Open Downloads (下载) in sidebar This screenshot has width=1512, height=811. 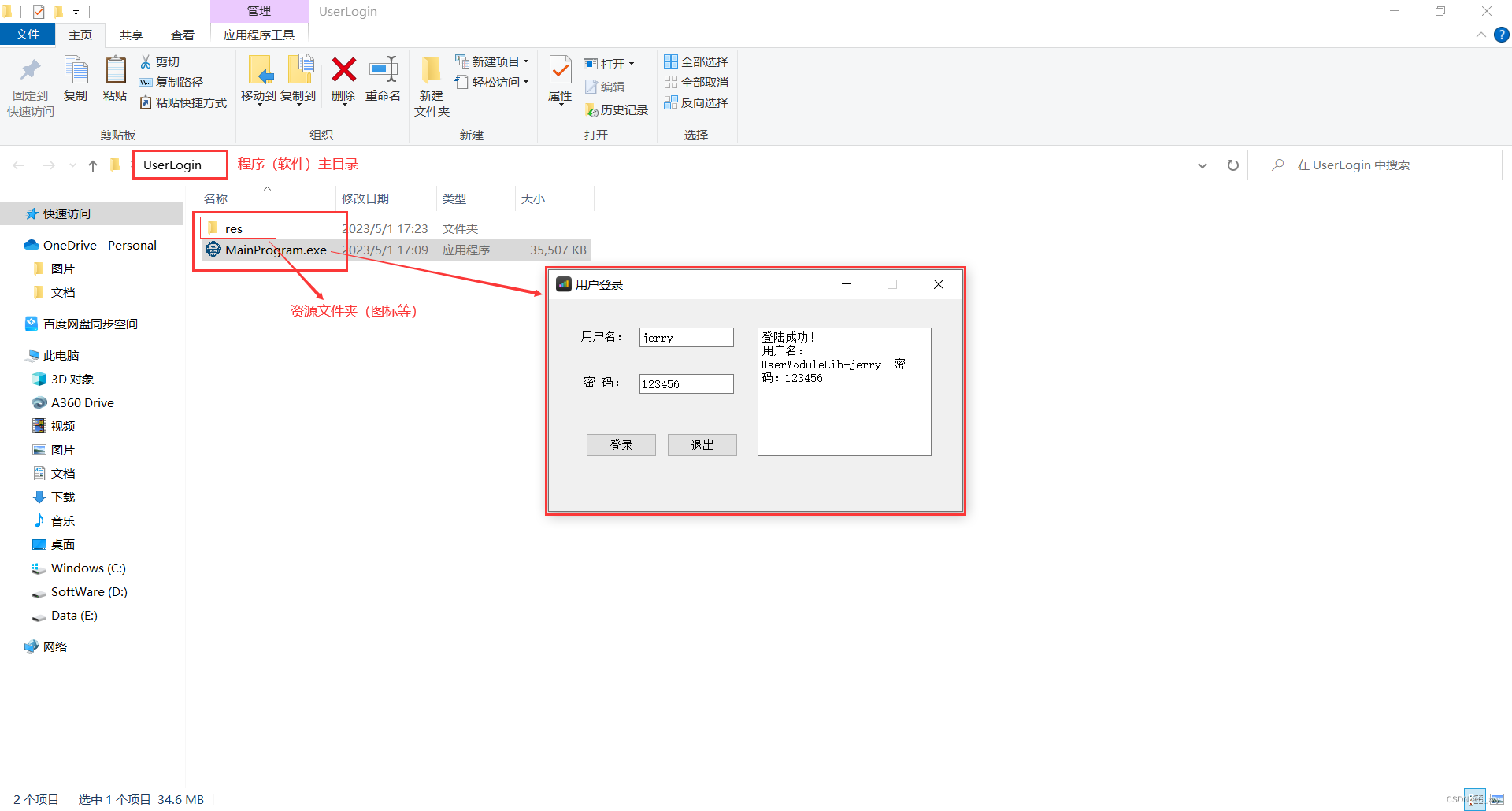[63, 498]
